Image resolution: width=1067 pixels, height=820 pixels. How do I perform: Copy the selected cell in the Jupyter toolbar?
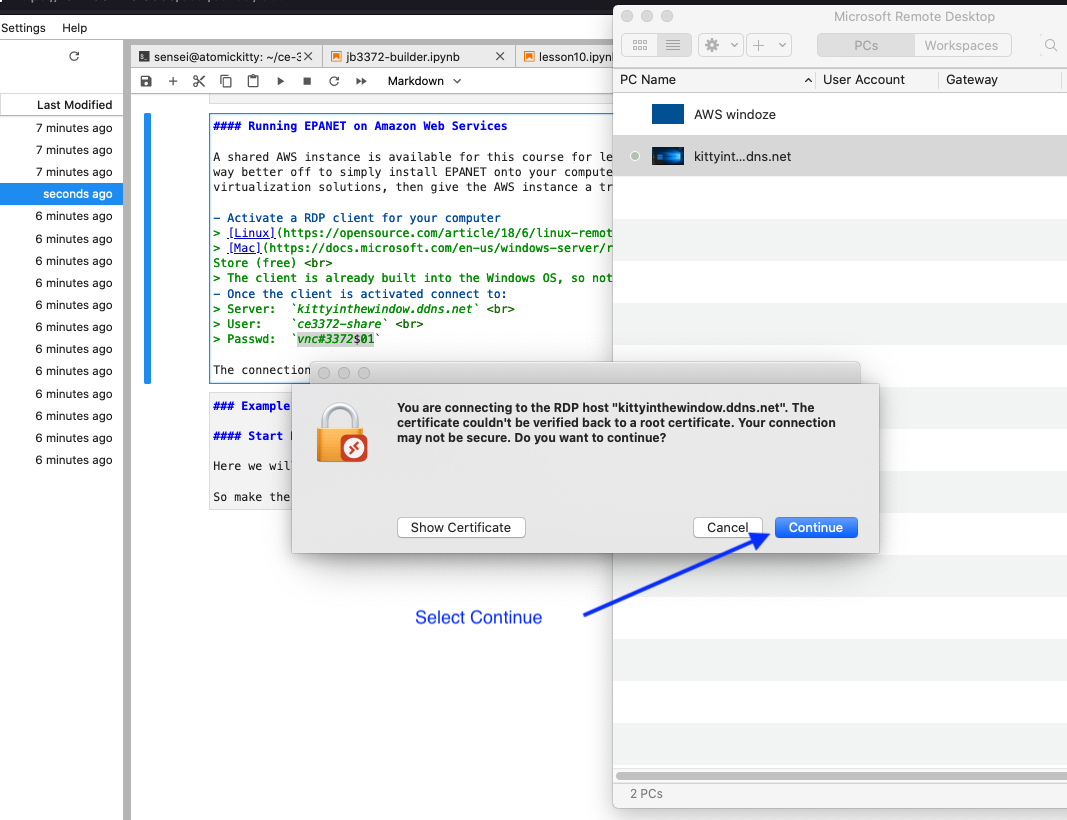point(226,81)
